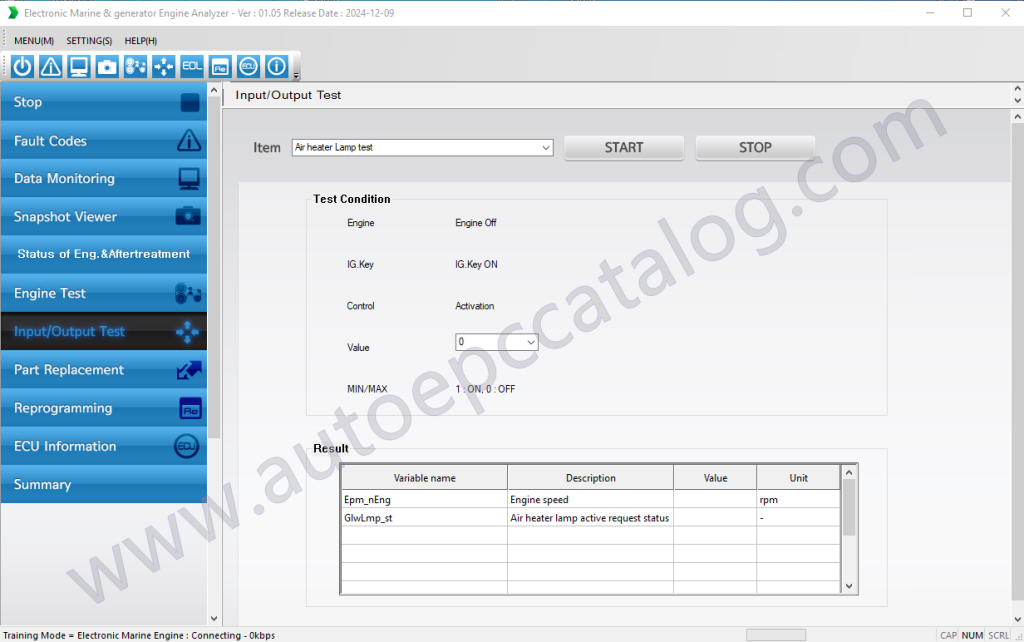1024x642 pixels.
Task: Click the Training Mode status text
Action: (x=139, y=635)
